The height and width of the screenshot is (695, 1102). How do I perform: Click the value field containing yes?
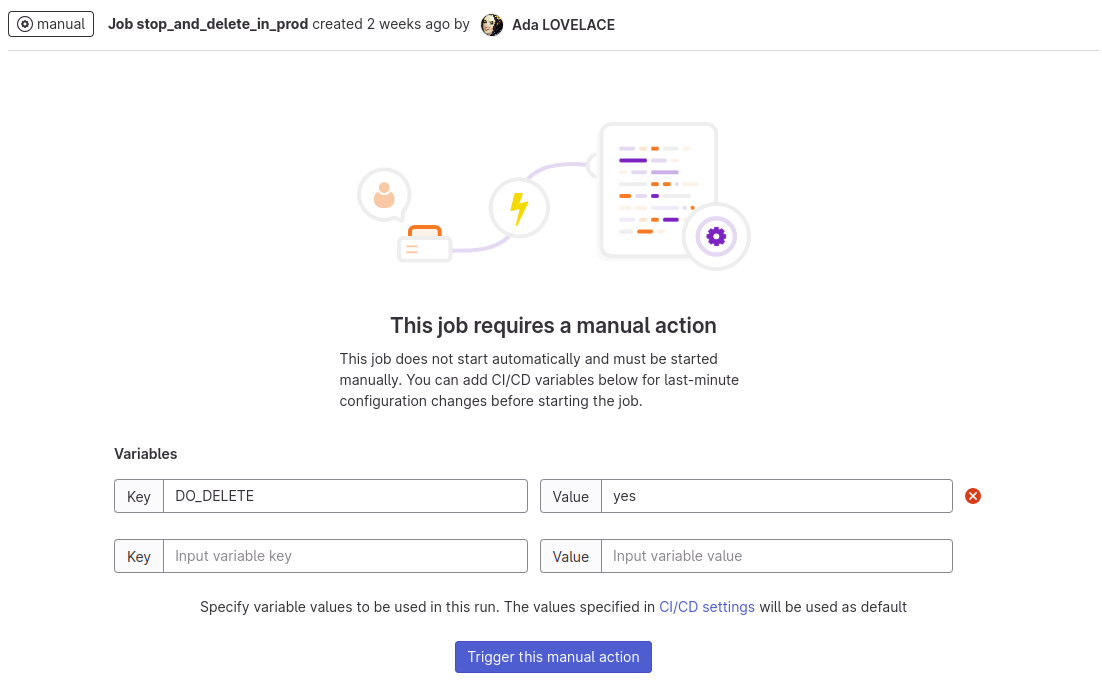click(775, 496)
